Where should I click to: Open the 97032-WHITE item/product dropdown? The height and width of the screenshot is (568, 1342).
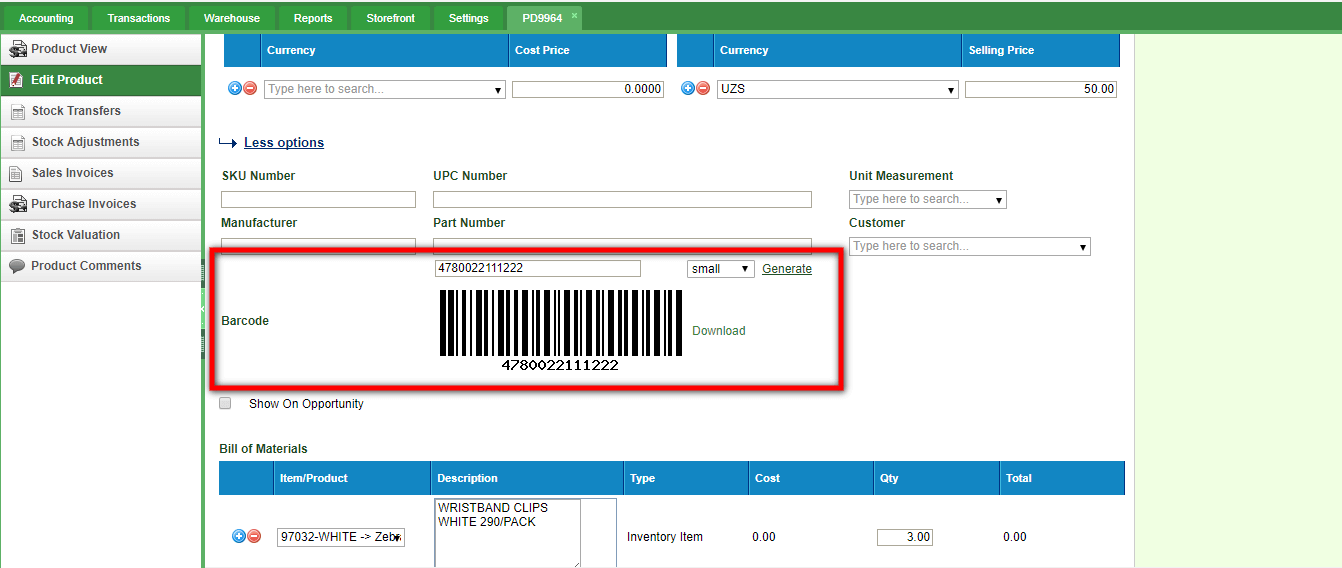pyautogui.click(x=340, y=537)
